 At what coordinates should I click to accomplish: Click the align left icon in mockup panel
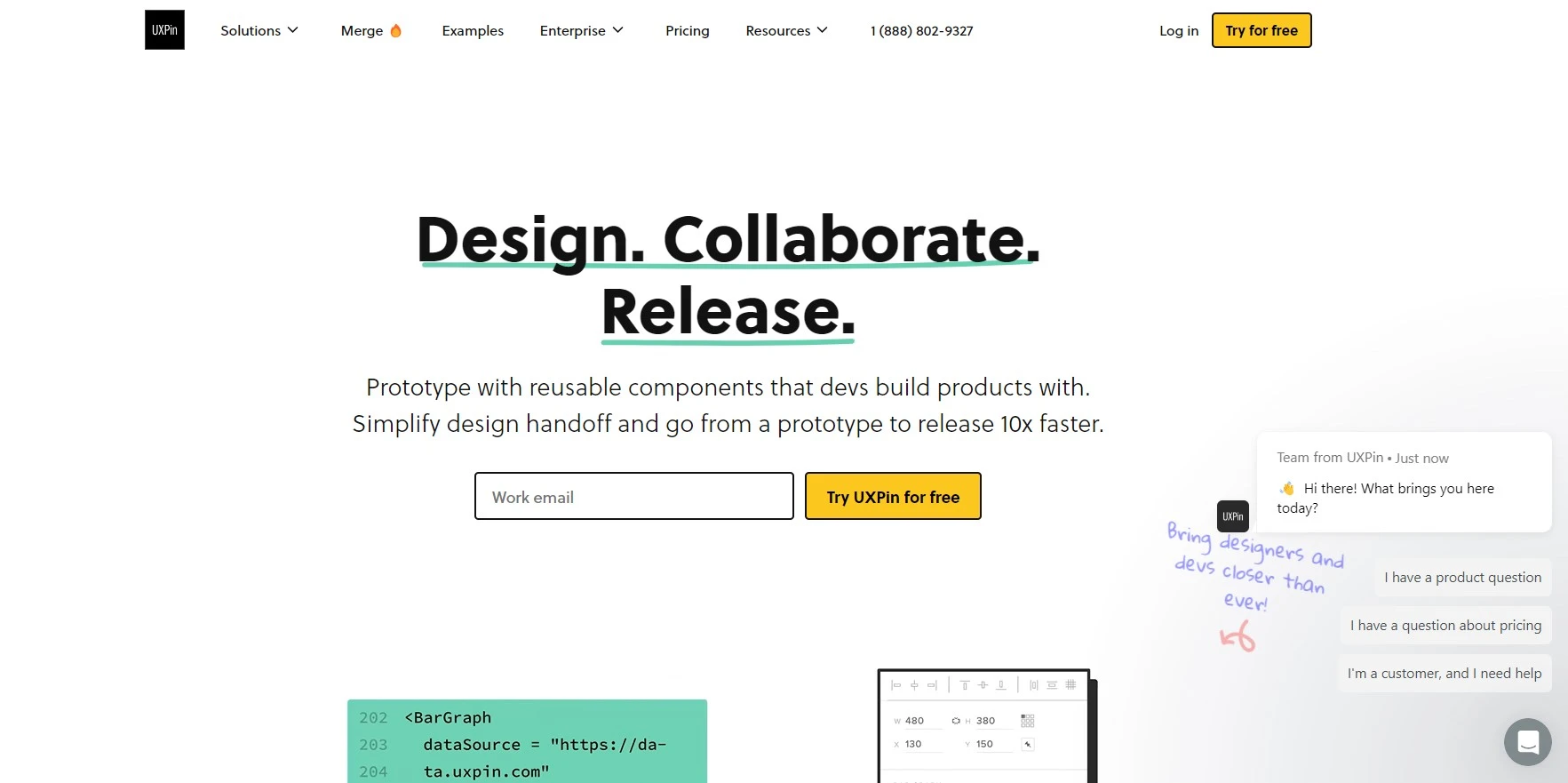(x=895, y=685)
